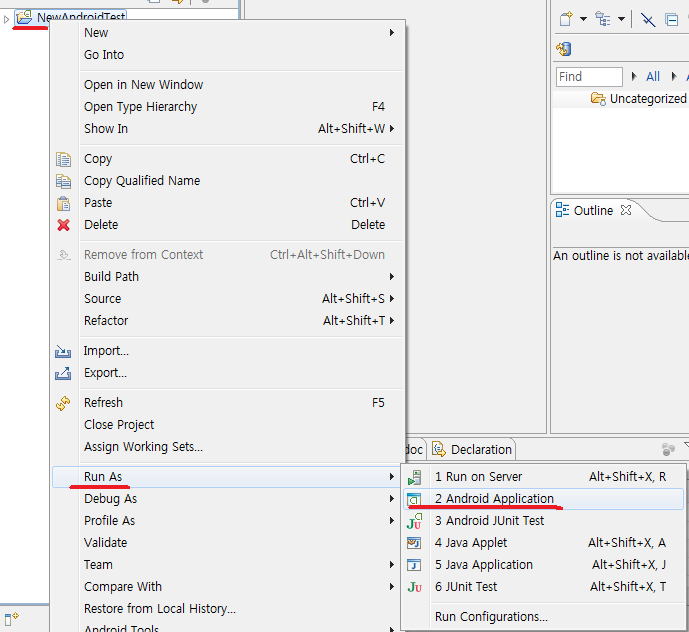Click the red Delete X icon
The width and height of the screenshot is (689, 632).
(63, 225)
